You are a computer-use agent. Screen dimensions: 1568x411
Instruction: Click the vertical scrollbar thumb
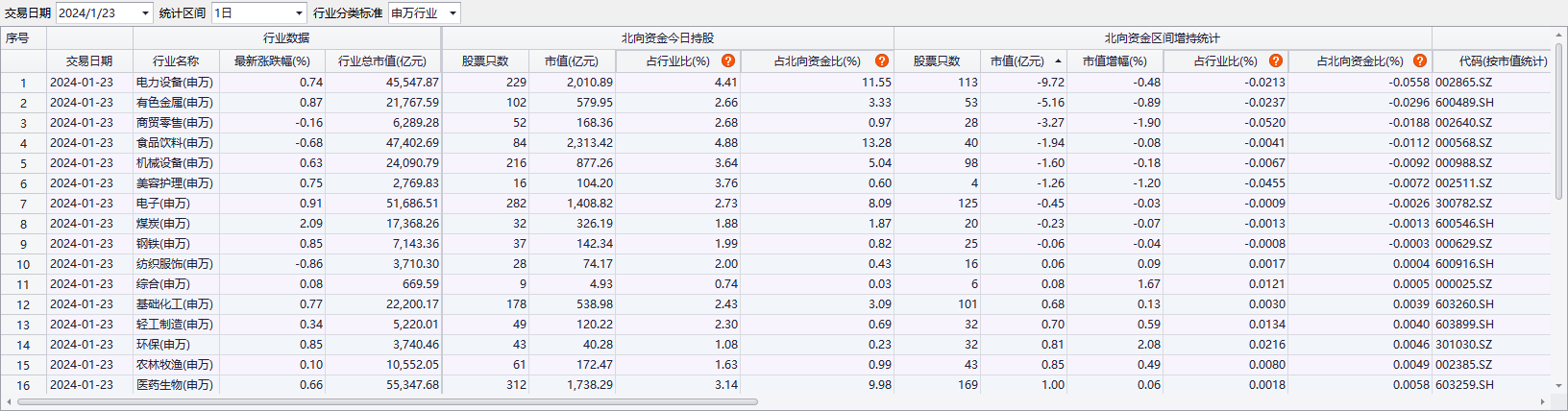point(1558,120)
